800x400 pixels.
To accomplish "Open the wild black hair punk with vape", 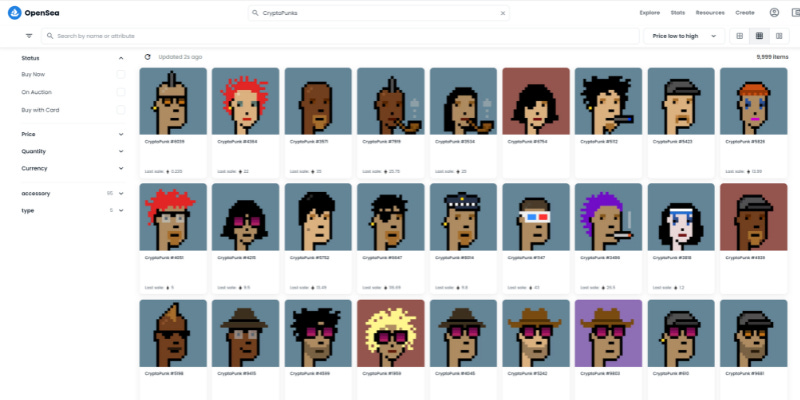I will 608,101.
